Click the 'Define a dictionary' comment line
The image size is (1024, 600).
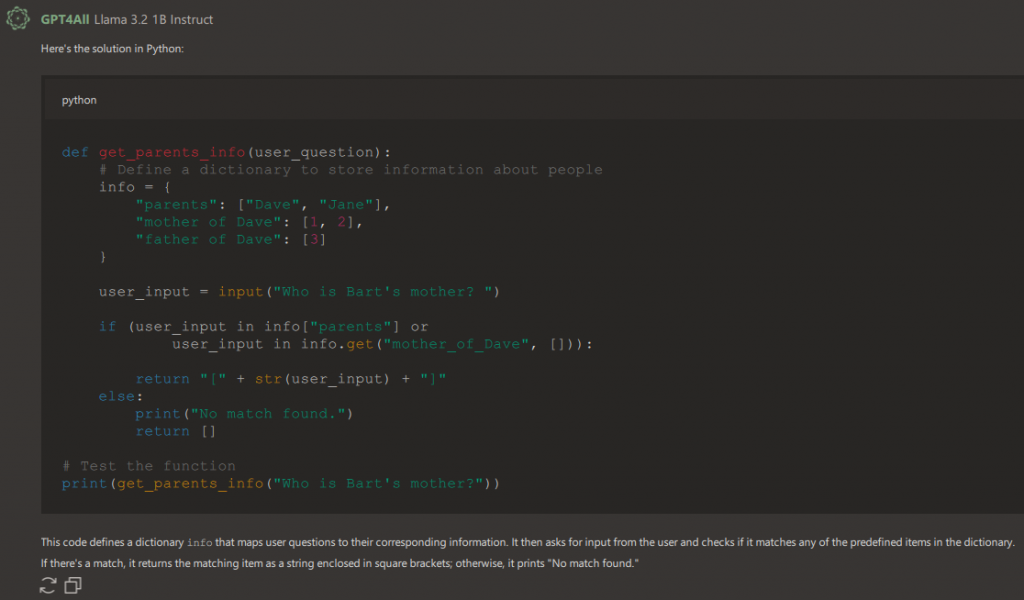tap(358, 170)
